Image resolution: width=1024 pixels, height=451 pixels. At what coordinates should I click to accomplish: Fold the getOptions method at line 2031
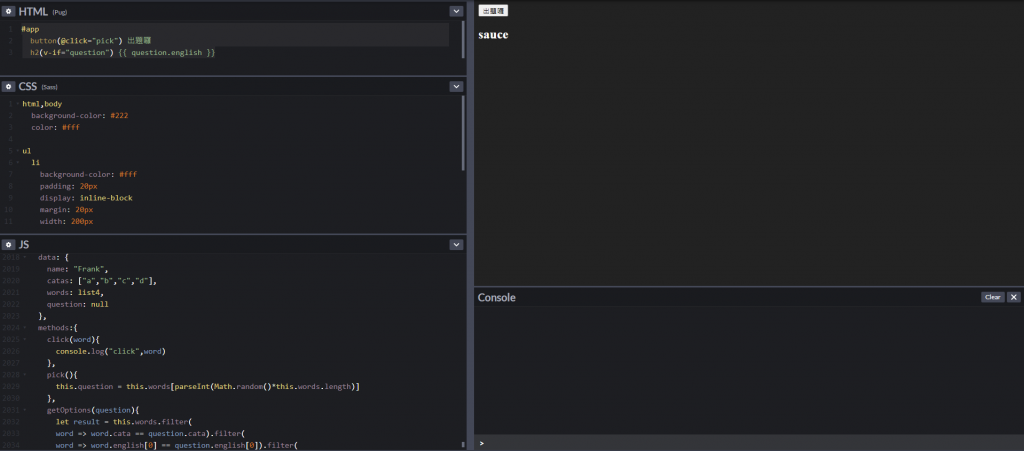click(x=24, y=410)
